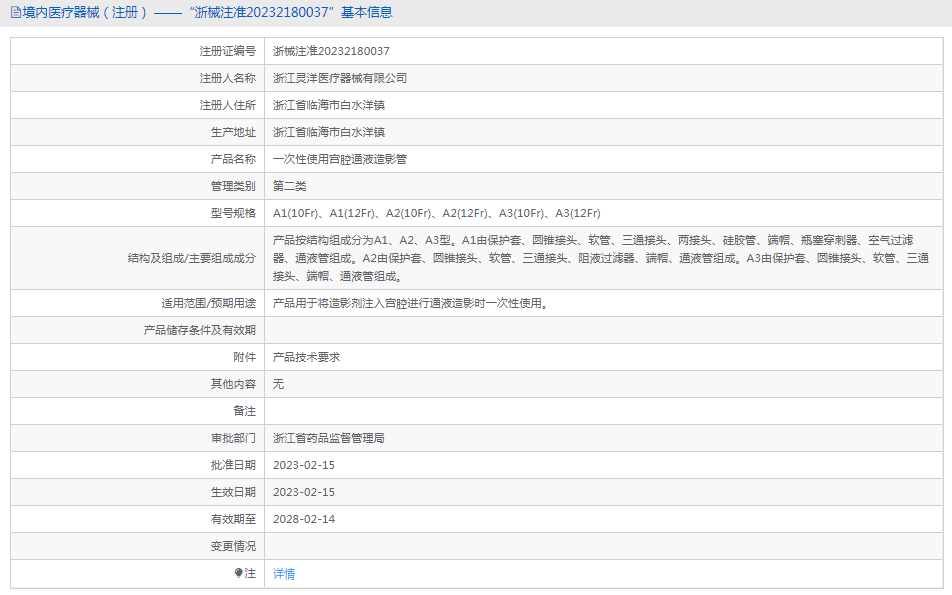Select approval department 浙江省药品监督管理局
The height and width of the screenshot is (595, 952).
pyautogui.click(x=328, y=438)
